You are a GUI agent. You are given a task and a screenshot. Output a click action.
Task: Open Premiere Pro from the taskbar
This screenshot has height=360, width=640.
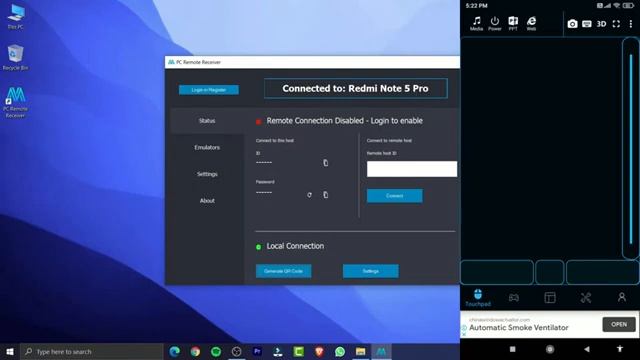[257, 351]
